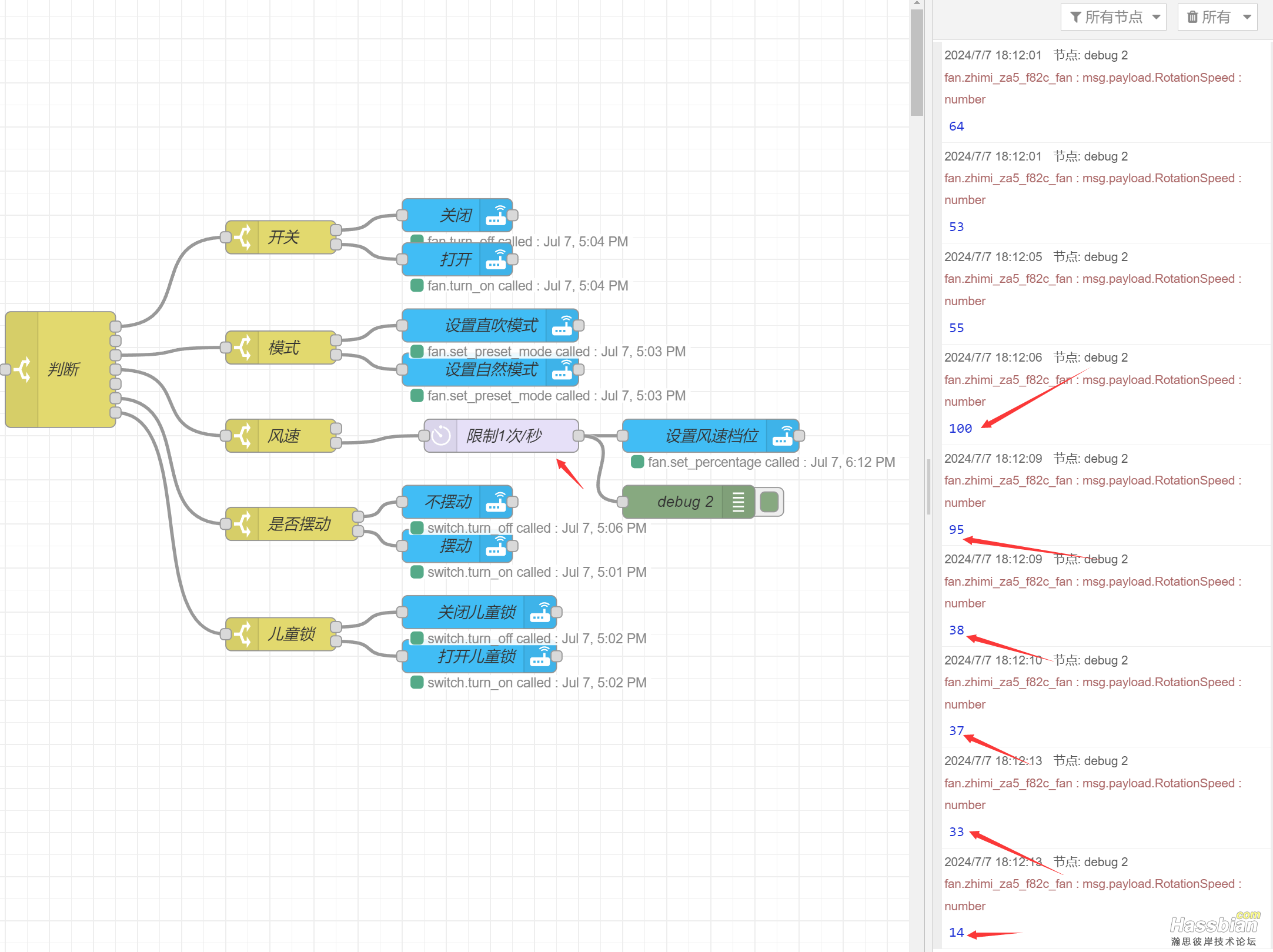This screenshot has height=952, width=1273.
Task: Click the 设置自然模式 node service icon
Action: (562, 370)
